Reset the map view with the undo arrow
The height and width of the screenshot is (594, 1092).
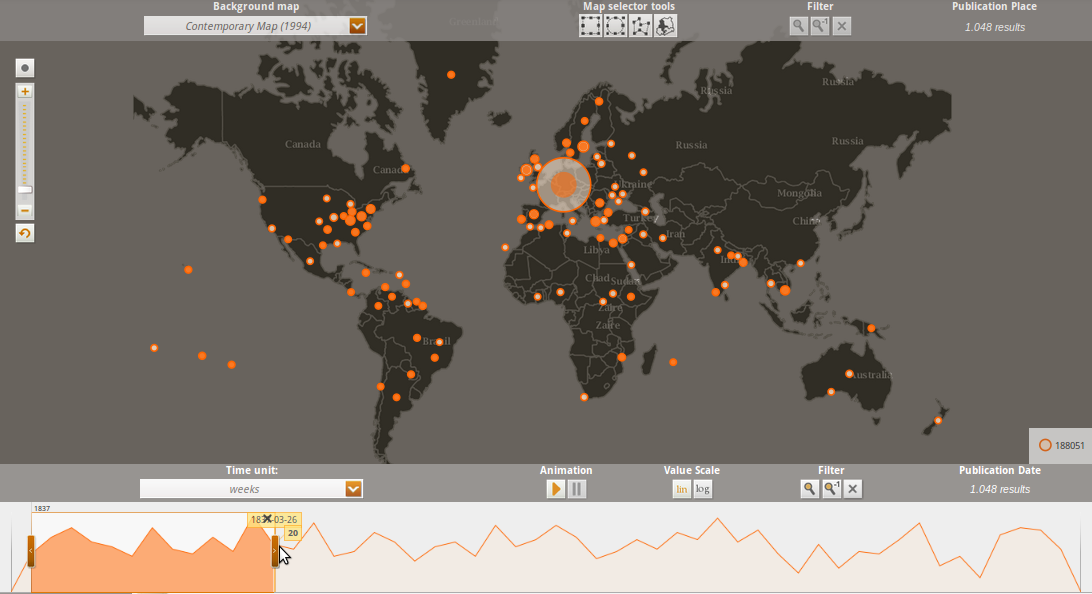[25, 233]
